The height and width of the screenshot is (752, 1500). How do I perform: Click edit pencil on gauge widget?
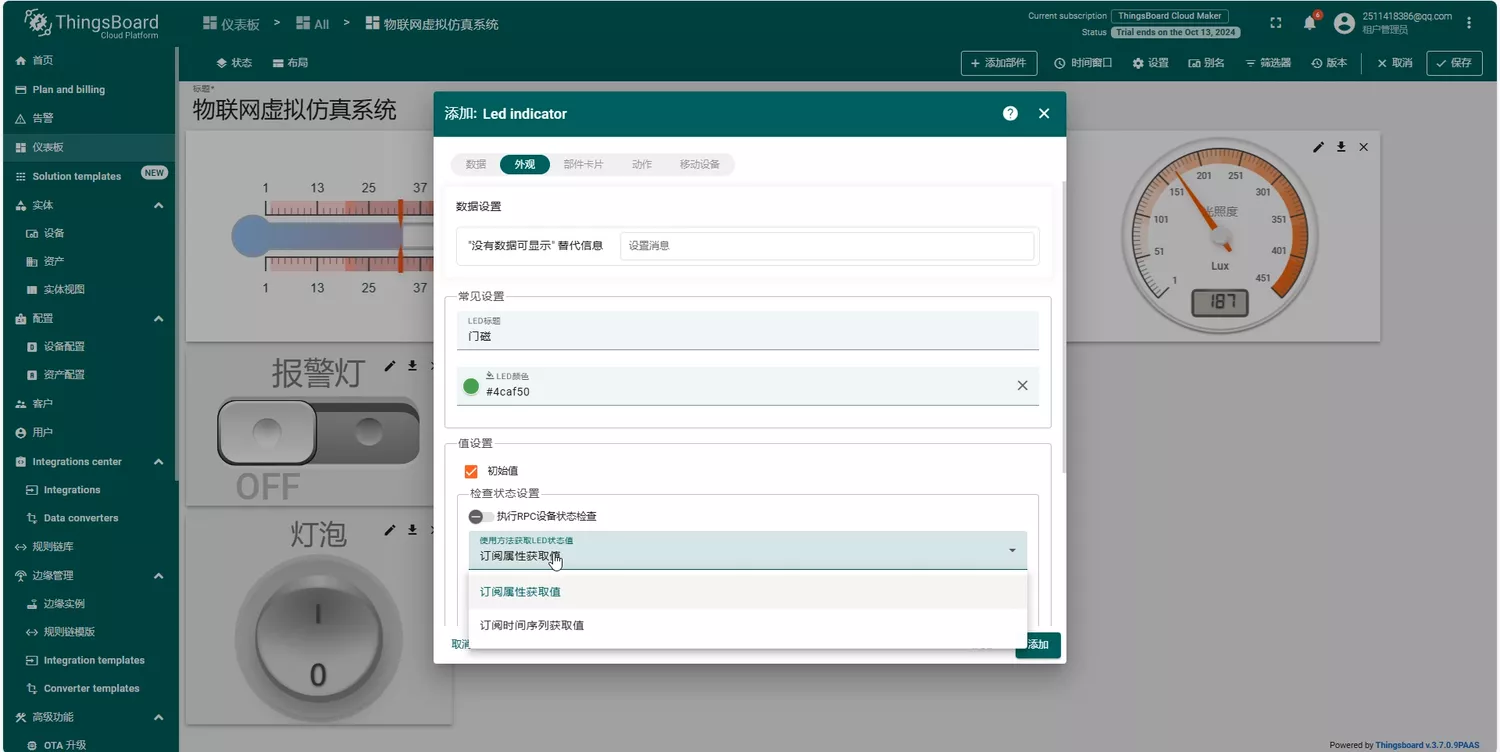(1318, 147)
